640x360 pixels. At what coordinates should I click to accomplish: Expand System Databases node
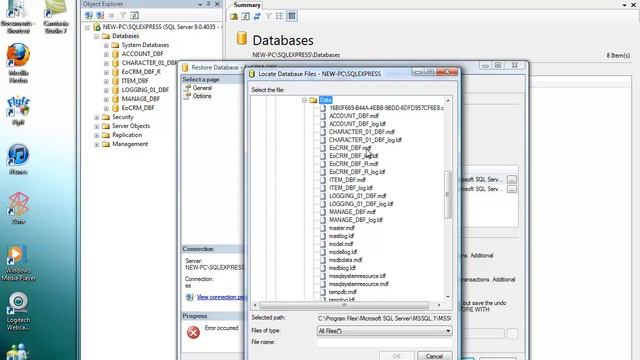(x=106, y=45)
